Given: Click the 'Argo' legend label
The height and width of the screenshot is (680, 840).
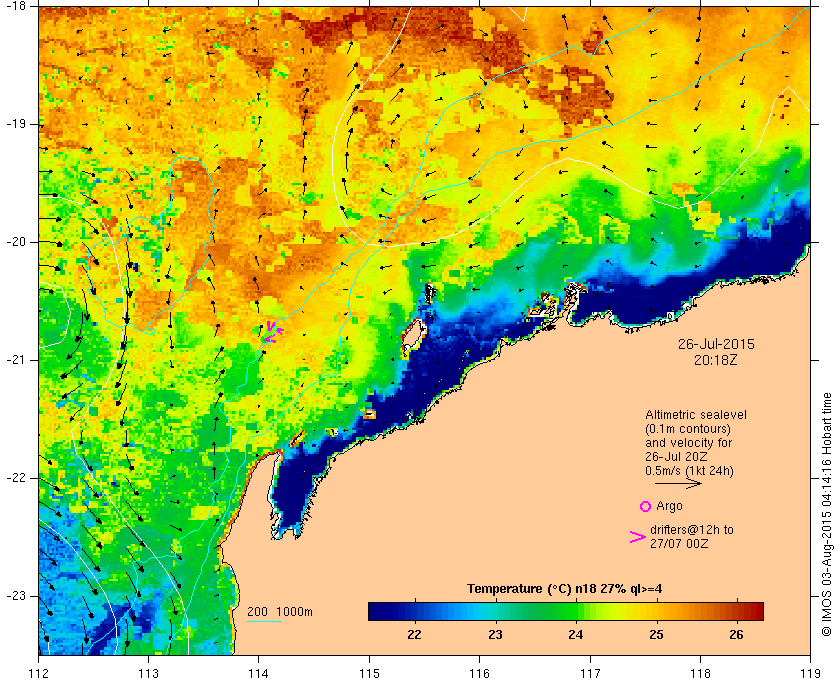Looking at the screenshot, I should [669, 506].
